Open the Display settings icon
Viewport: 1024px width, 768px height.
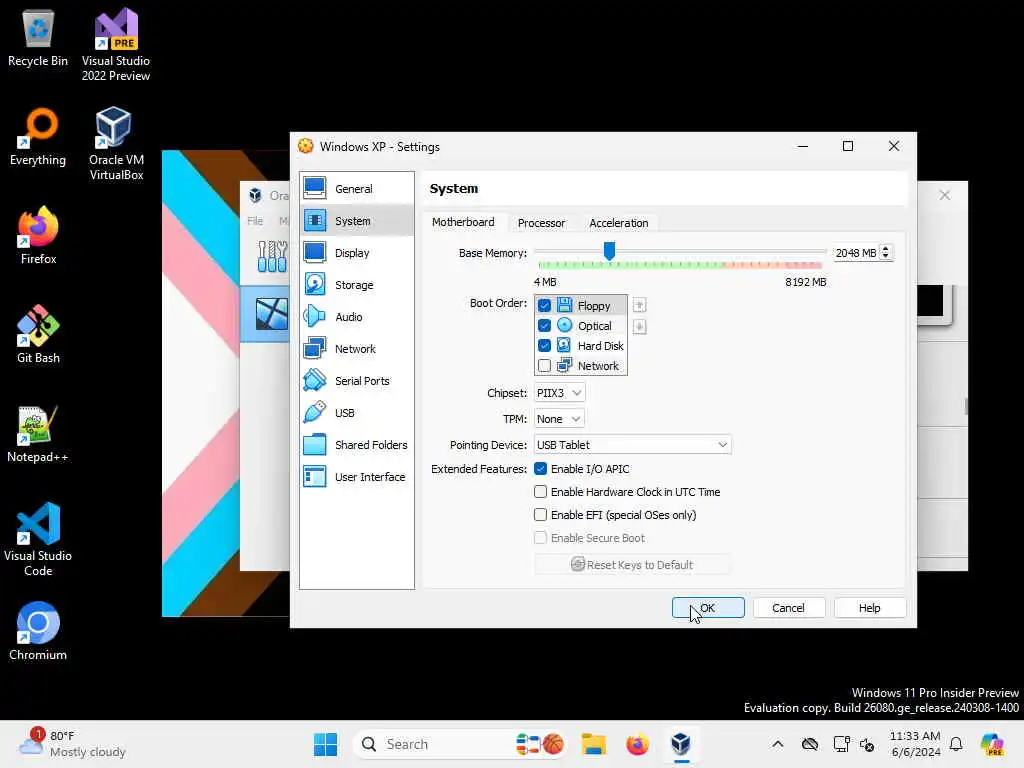(x=315, y=252)
